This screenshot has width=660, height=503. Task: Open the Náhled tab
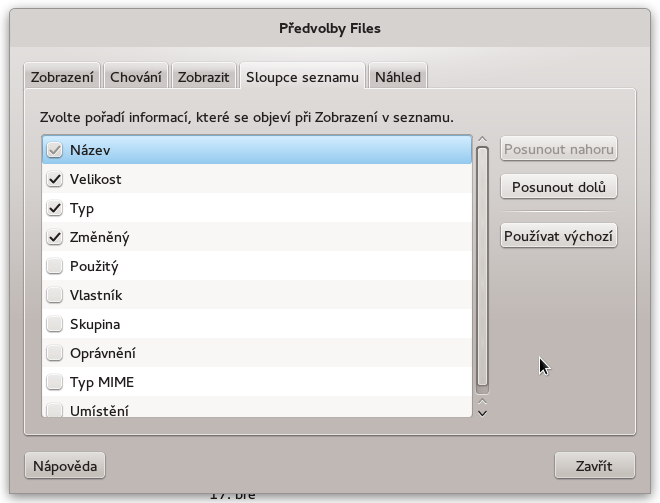click(x=398, y=77)
